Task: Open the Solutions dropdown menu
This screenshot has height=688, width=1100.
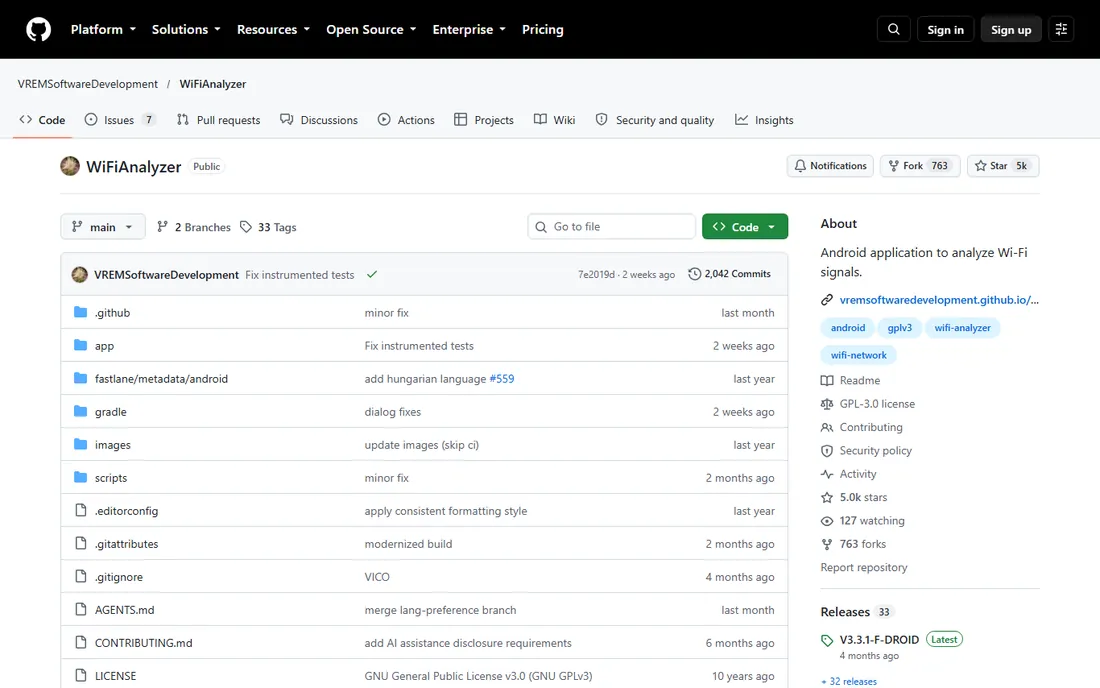Action: click(x=186, y=29)
